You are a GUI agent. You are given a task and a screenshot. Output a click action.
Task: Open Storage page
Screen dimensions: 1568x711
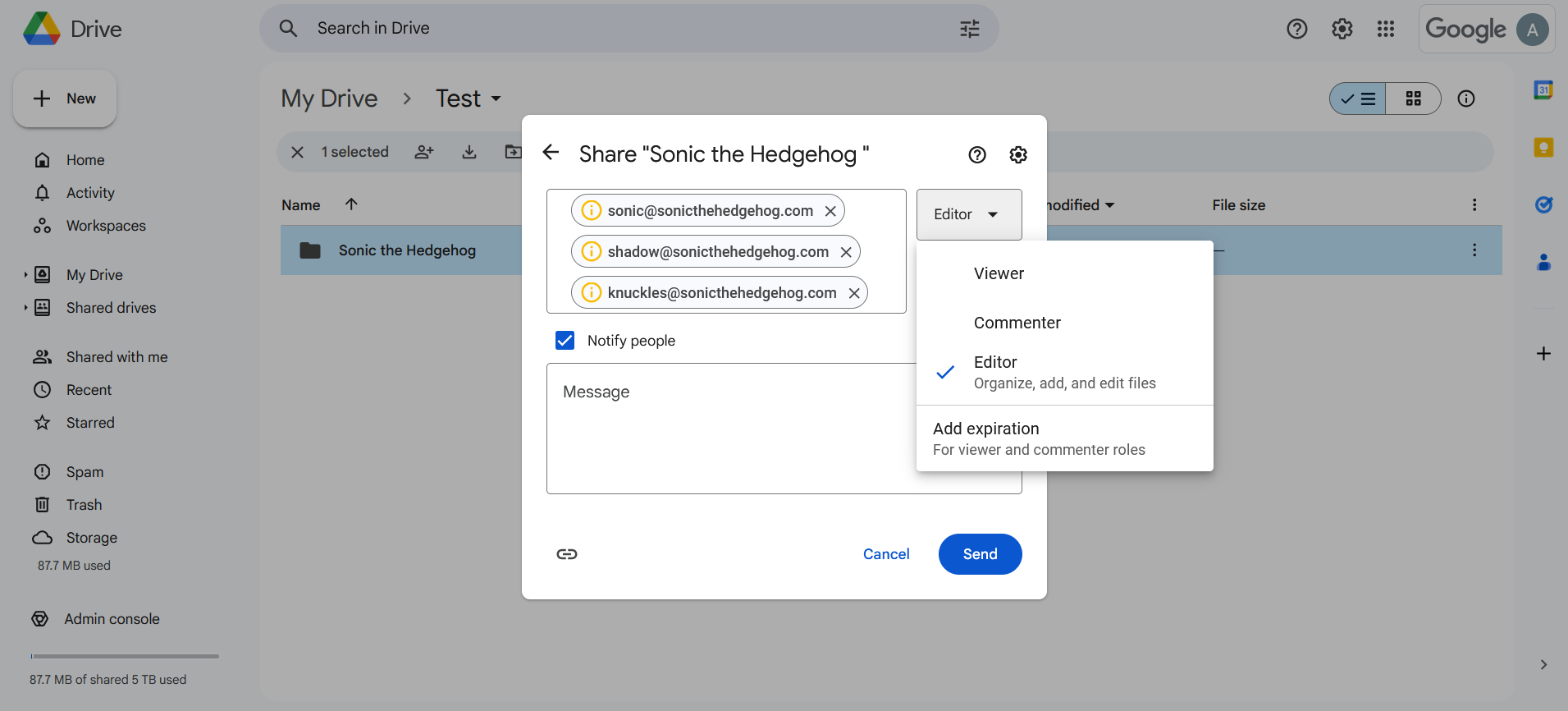coord(91,538)
